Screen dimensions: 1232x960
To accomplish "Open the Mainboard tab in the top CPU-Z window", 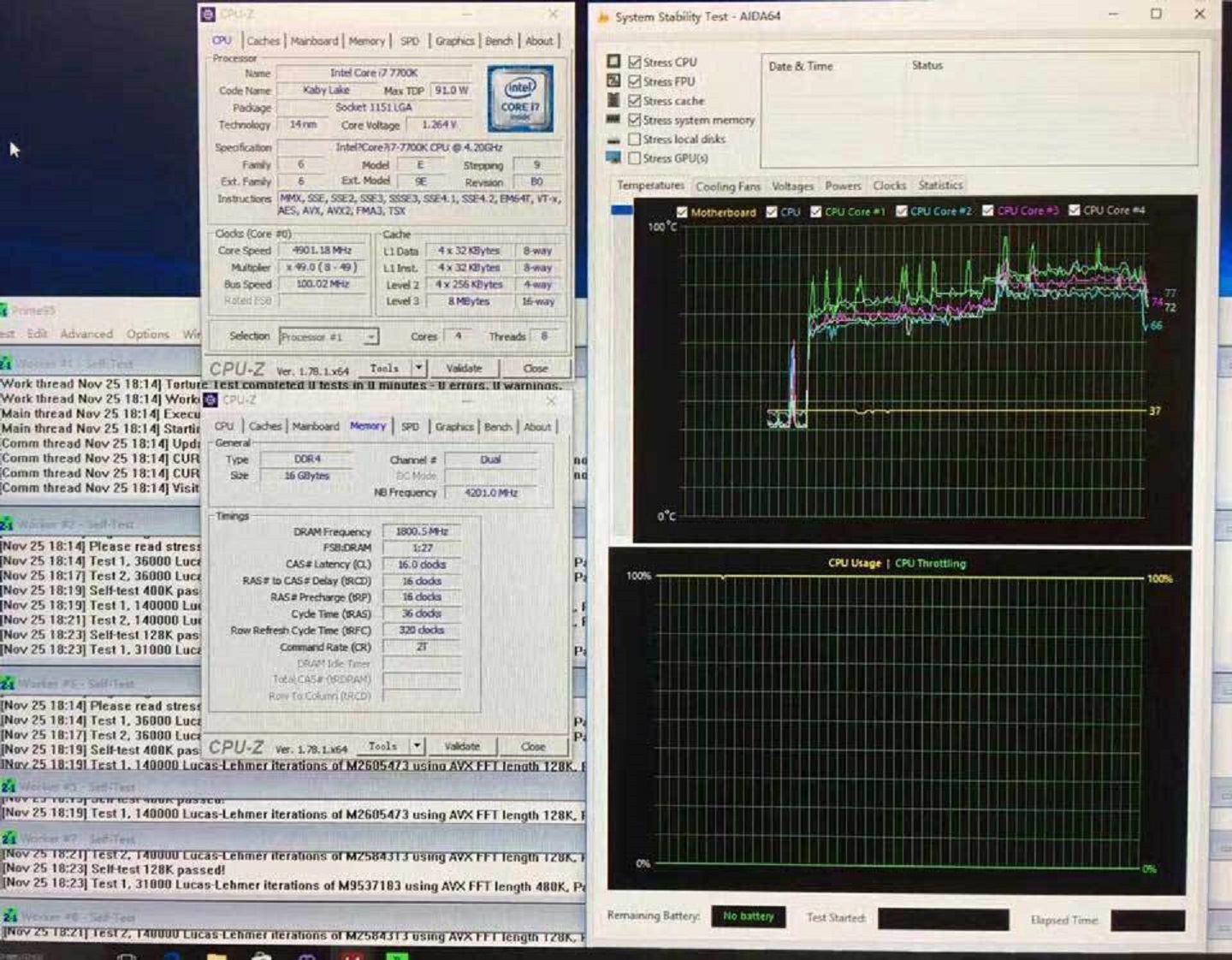I will 314,41.
